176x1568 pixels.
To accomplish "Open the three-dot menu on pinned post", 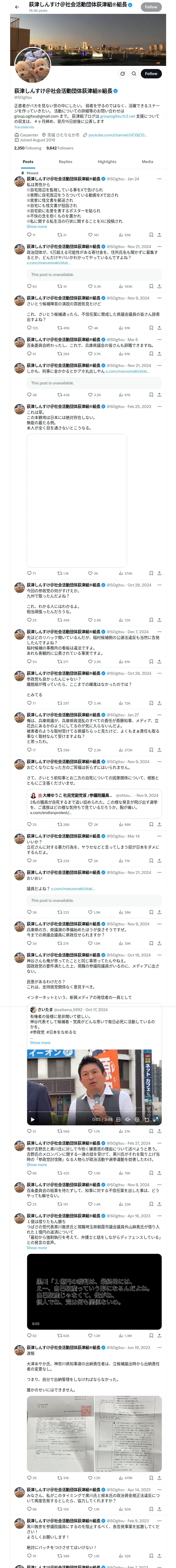I will [x=160, y=179].
